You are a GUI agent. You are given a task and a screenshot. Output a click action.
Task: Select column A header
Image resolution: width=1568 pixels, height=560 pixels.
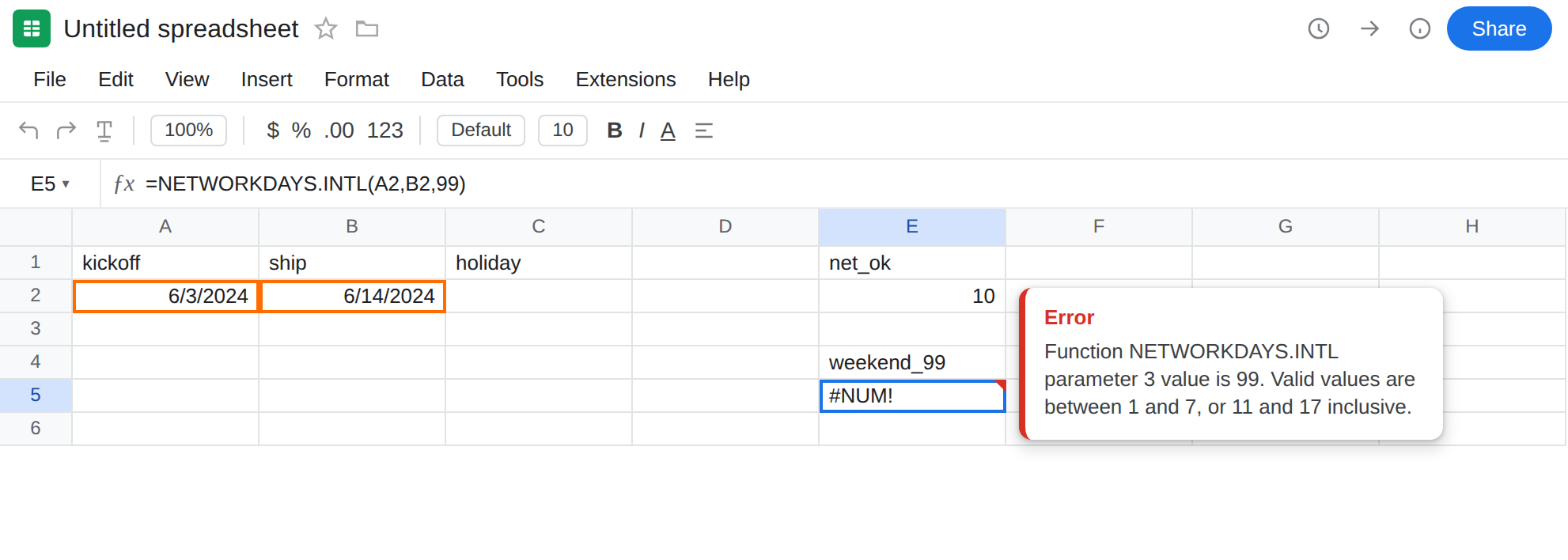pos(165,226)
